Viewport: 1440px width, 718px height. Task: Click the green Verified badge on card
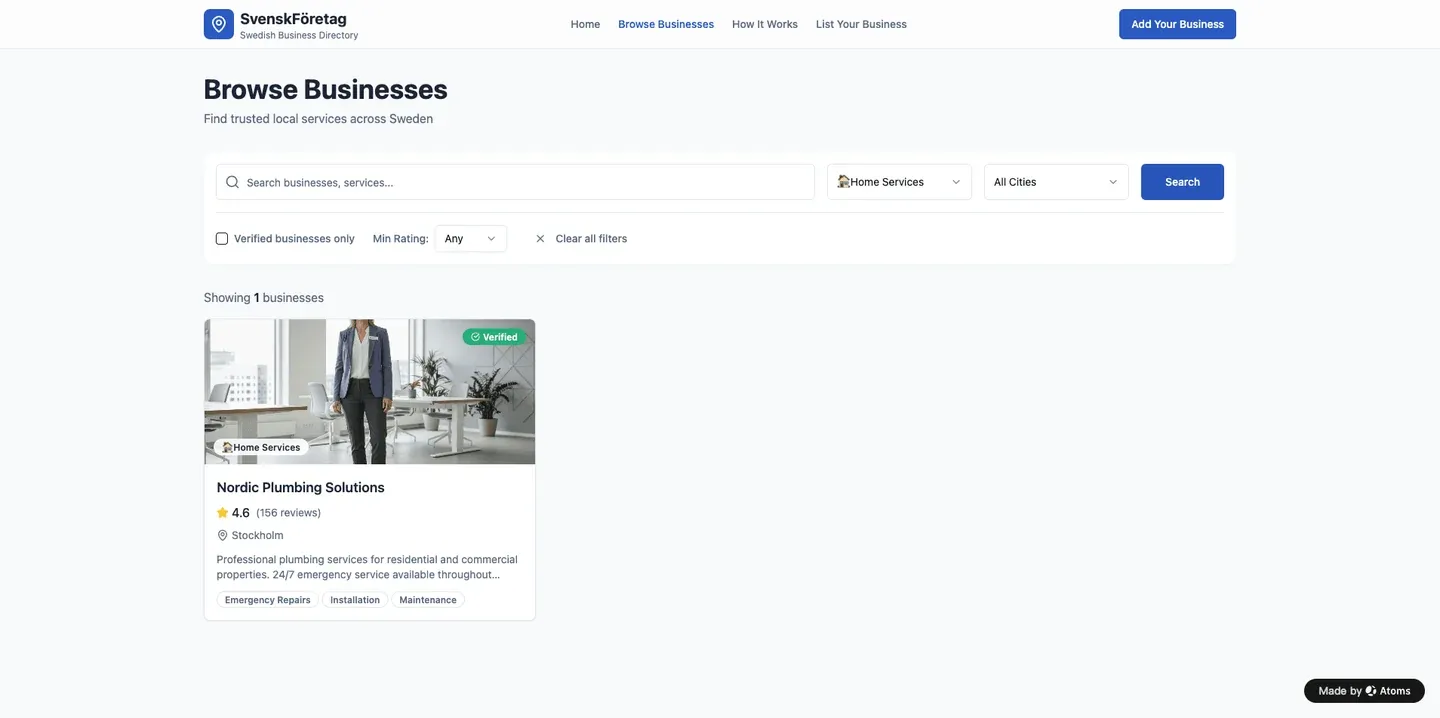[494, 337]
